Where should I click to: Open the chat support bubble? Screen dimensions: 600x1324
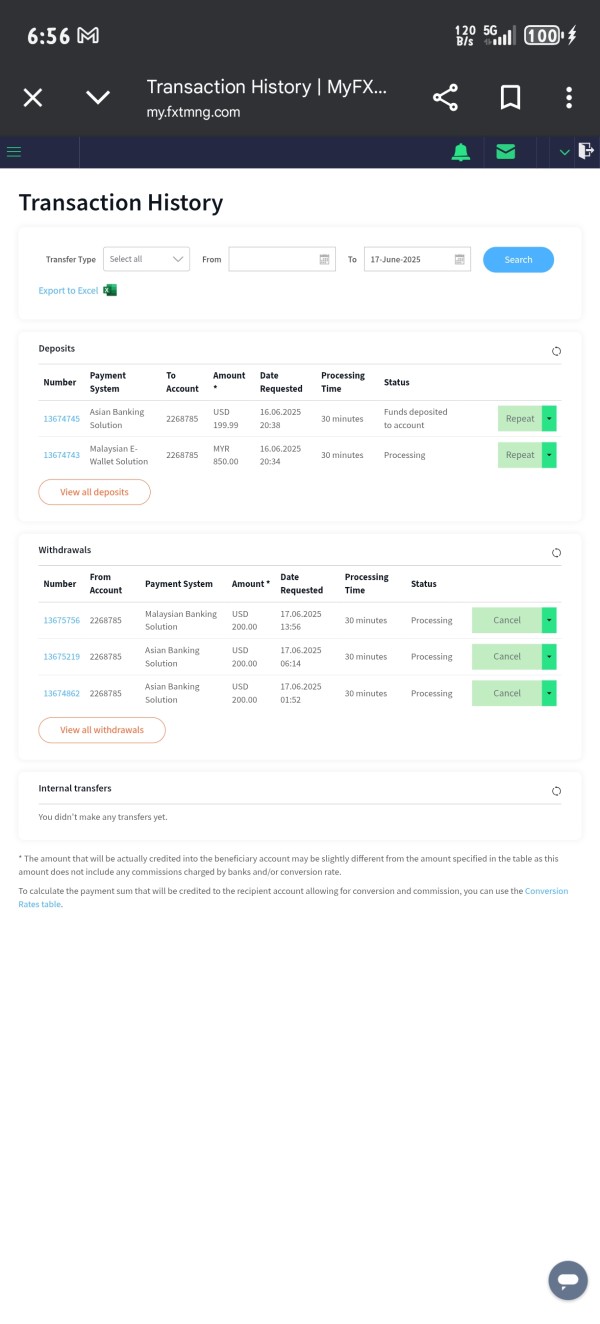point(567,1280)
